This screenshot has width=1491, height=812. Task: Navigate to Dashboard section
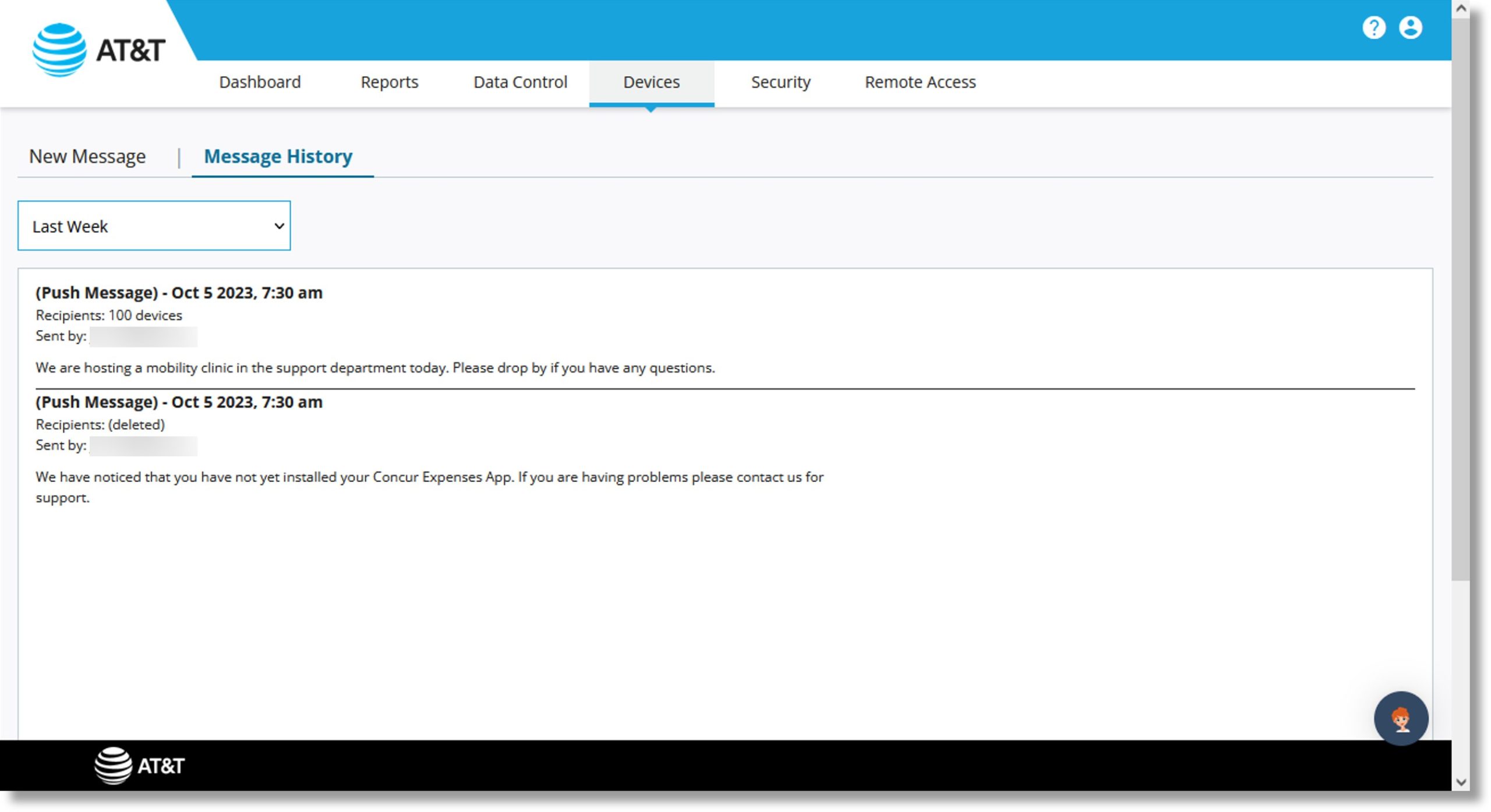point(260,82)
